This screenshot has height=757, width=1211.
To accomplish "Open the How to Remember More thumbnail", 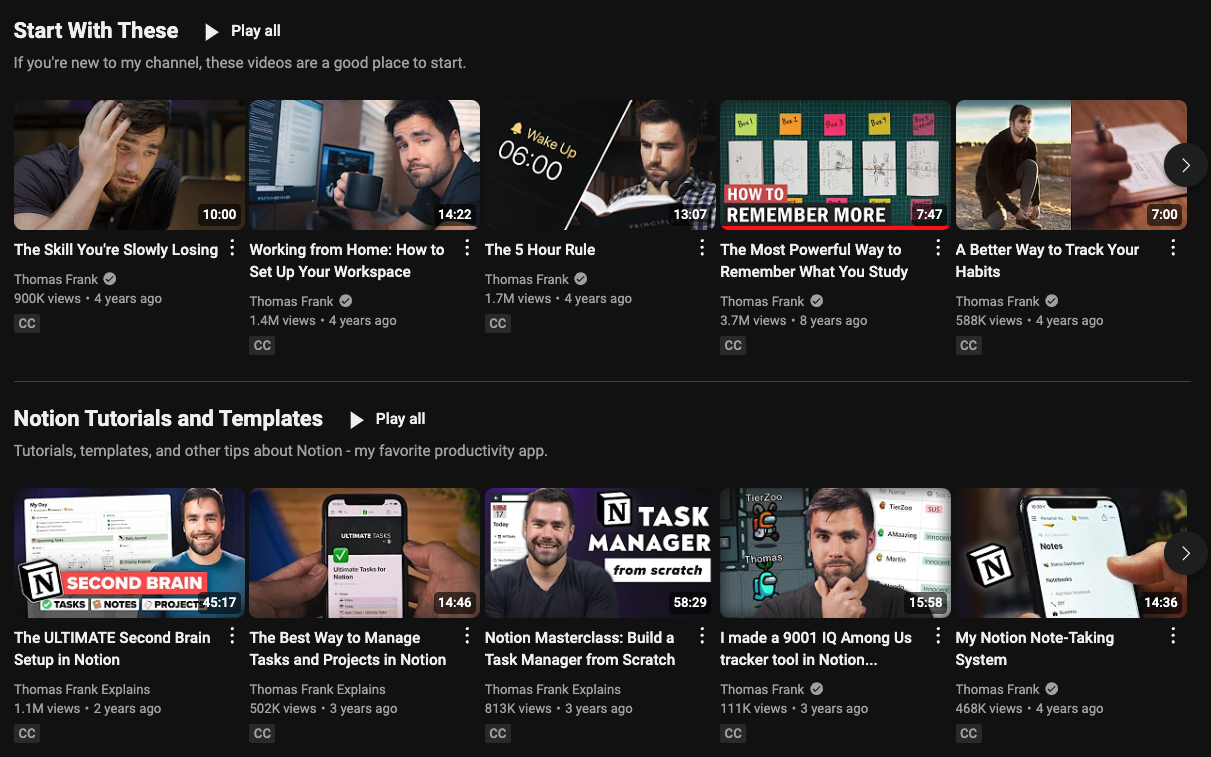I will [x=835, y=165].
